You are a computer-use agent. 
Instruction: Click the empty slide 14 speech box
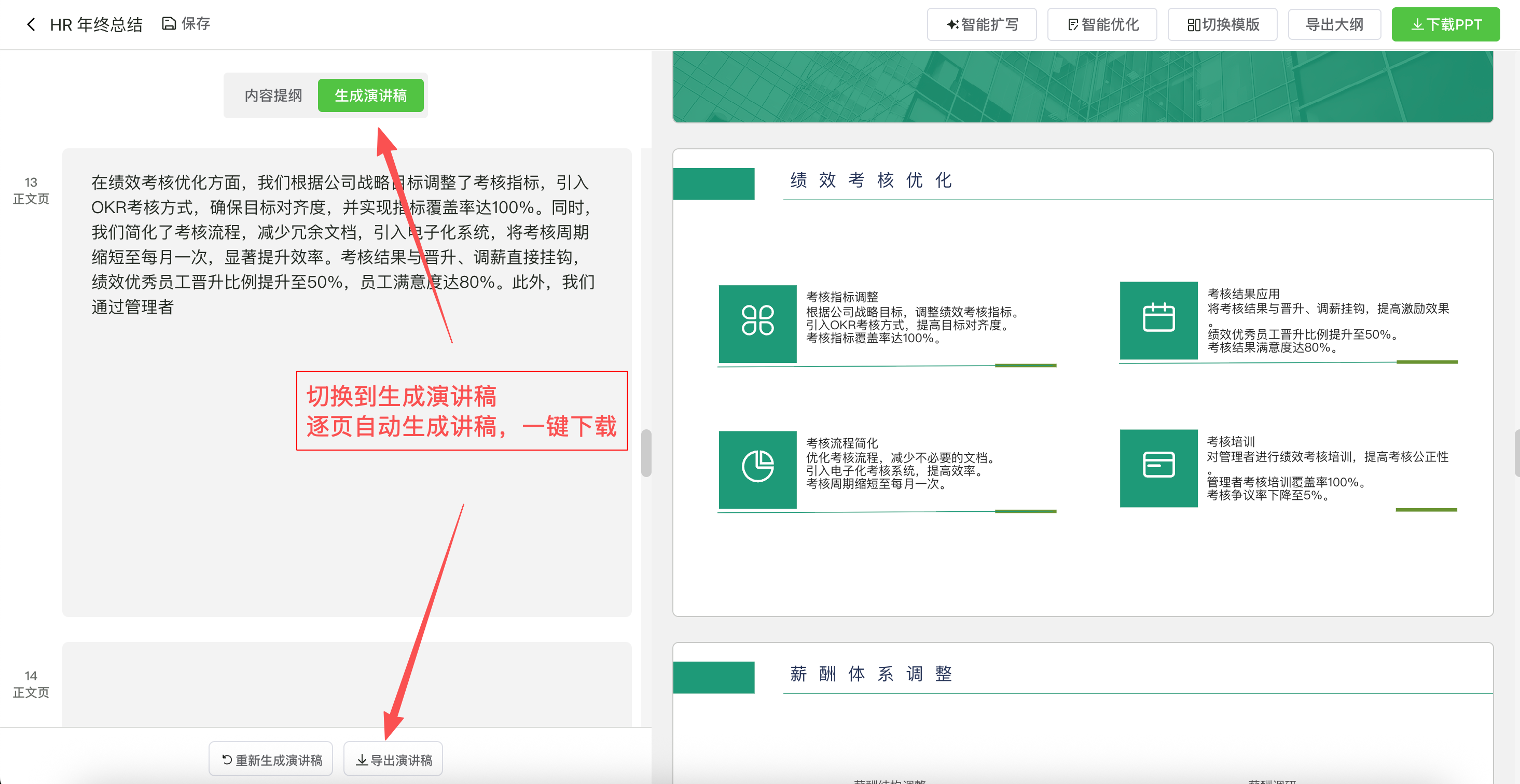(x=347, y=684)
